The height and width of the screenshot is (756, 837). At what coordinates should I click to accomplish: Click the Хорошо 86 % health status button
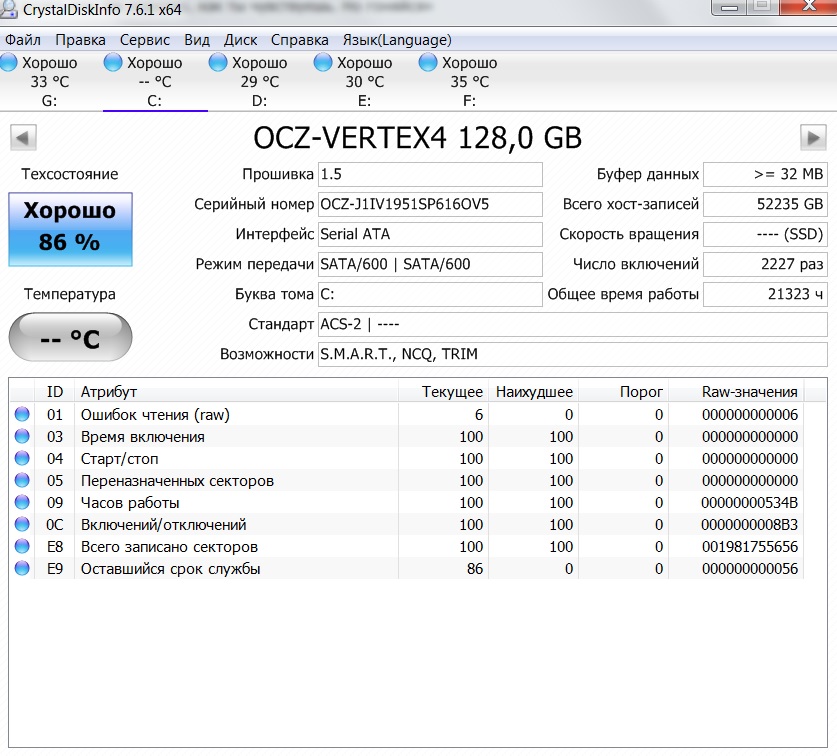[x=70, y=229]
